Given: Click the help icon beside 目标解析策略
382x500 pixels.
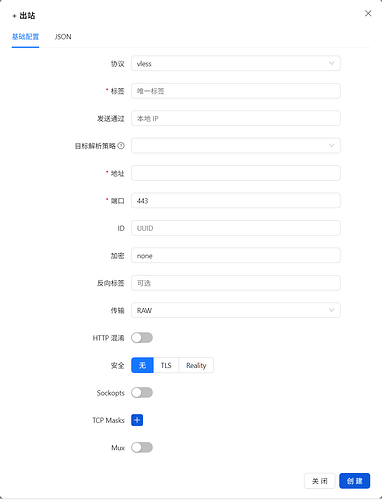Looking at the screenshot, I should (x=121, y=146).
